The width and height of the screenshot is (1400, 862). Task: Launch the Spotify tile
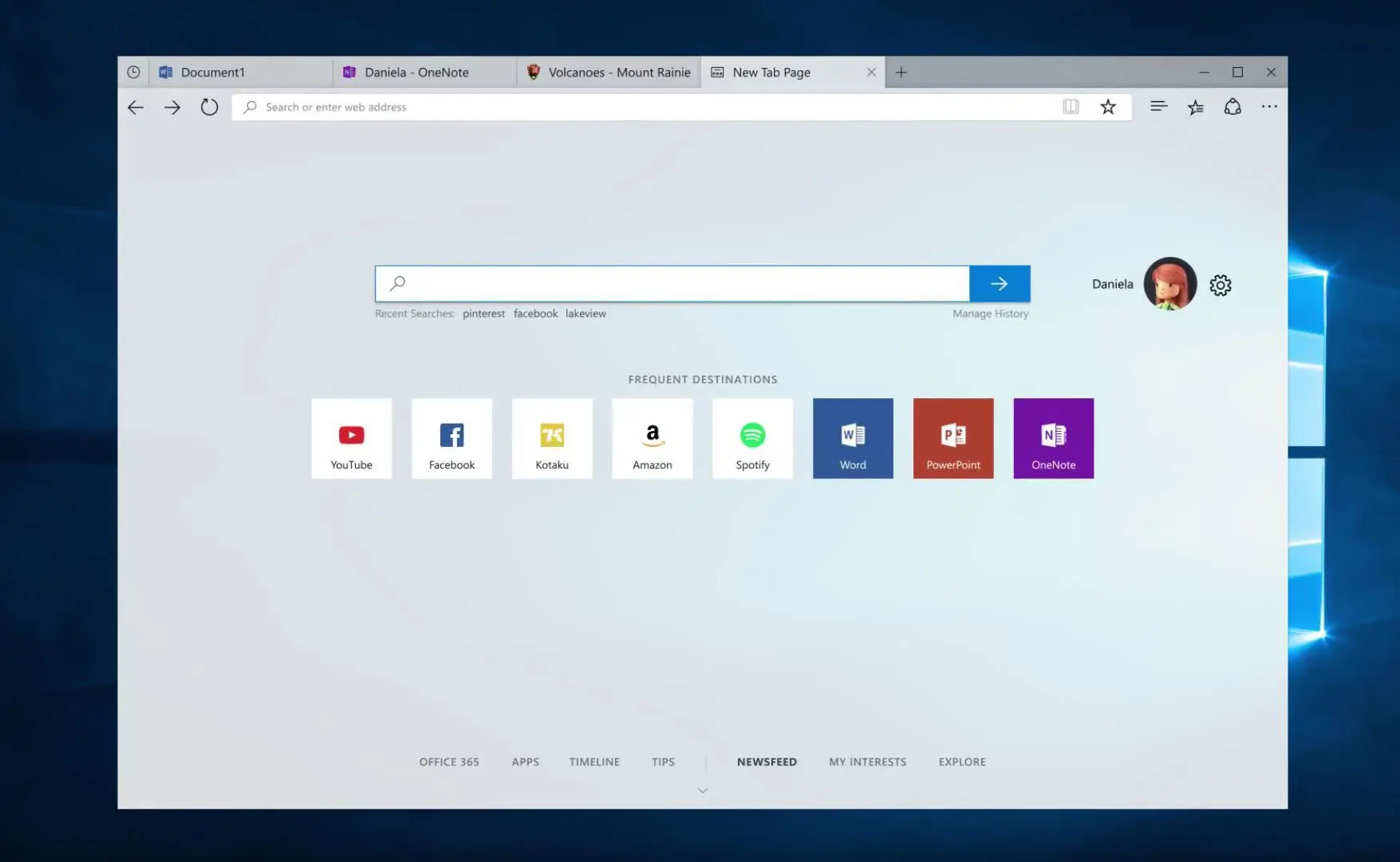pyautogui.click(x=751, y=438)
